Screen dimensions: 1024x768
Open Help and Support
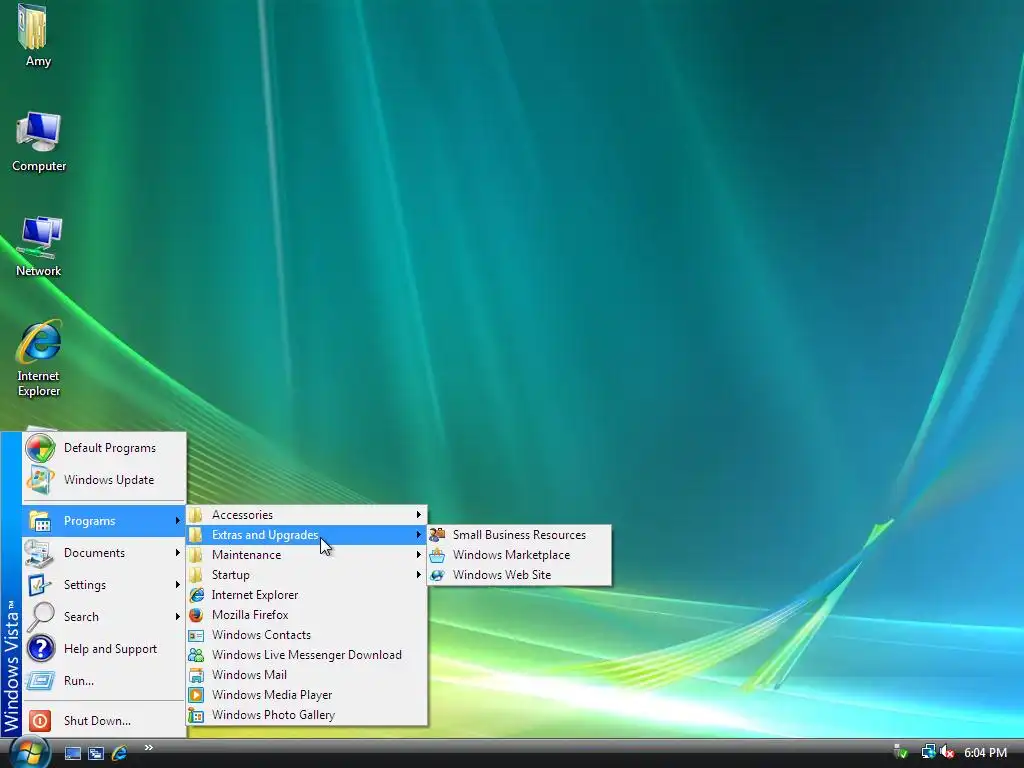tap(104, 649)
